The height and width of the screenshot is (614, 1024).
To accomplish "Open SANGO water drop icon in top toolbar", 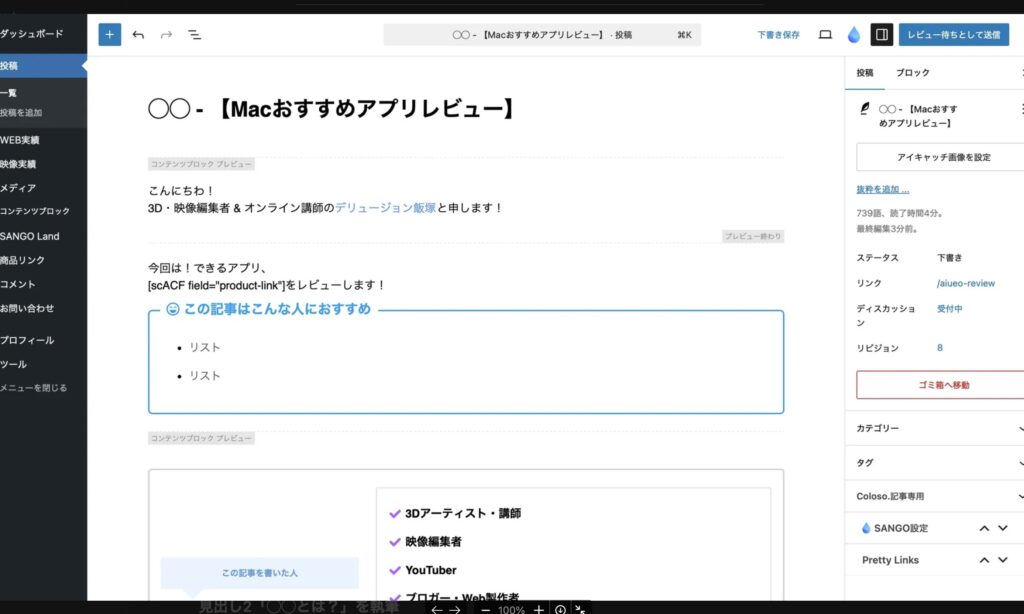I will click(x=853, y=34).
